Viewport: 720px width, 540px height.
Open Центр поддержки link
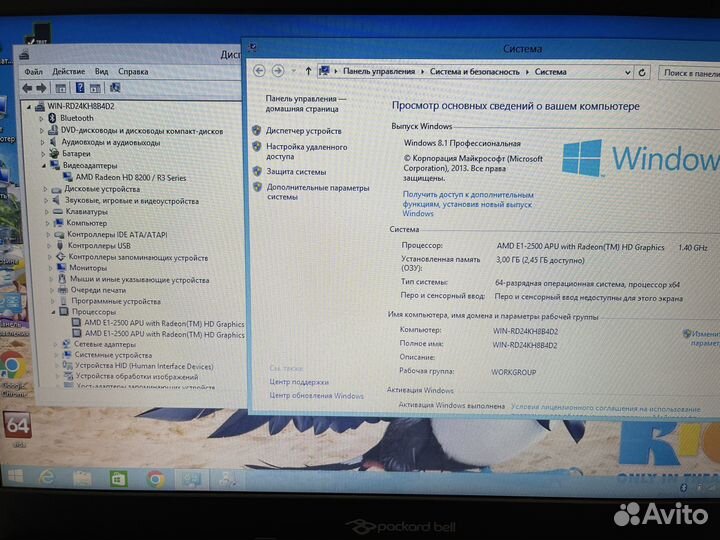click(299, 382)
